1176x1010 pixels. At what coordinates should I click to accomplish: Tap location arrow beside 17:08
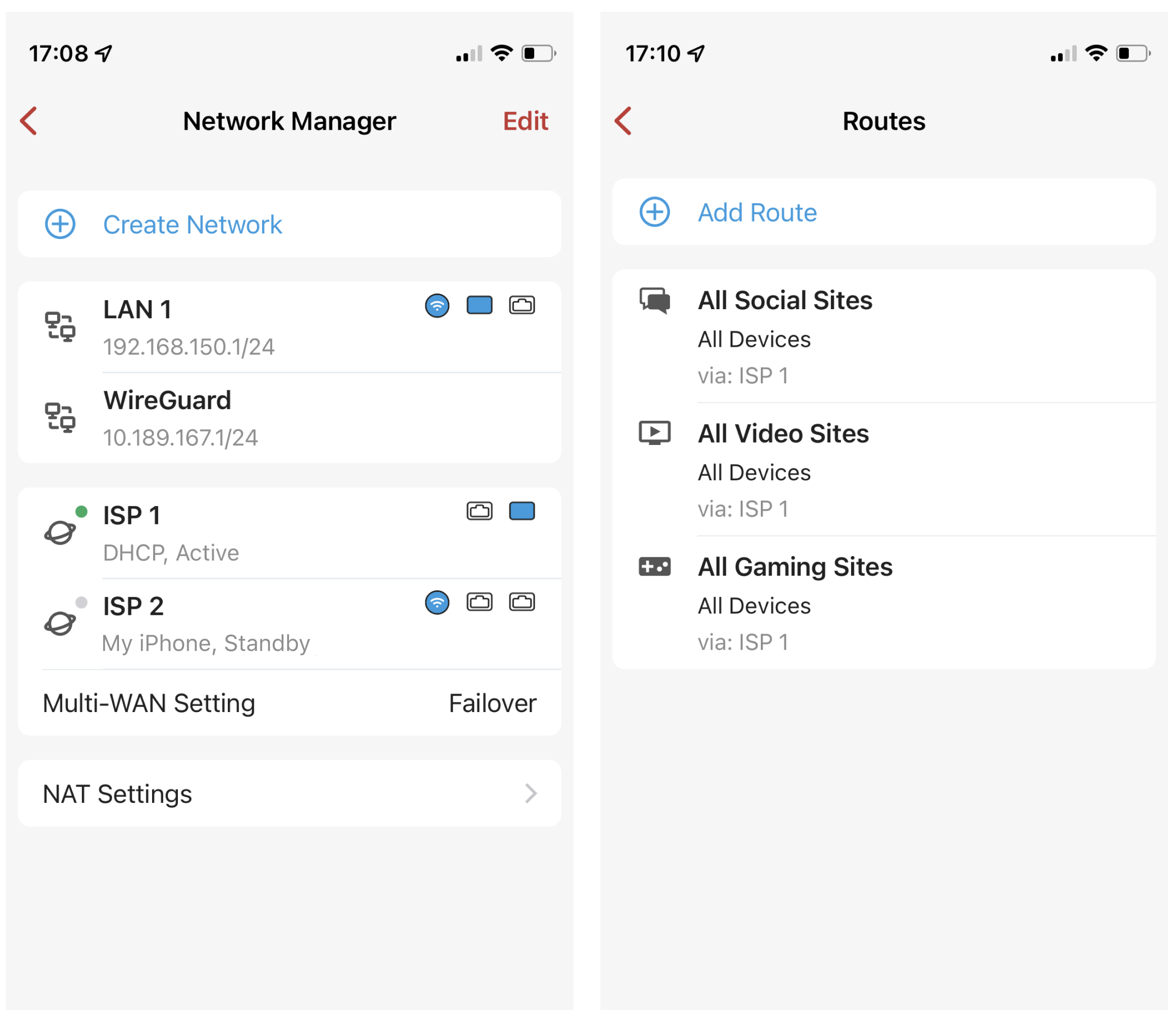pyautogui.click(x=104, y=53)
